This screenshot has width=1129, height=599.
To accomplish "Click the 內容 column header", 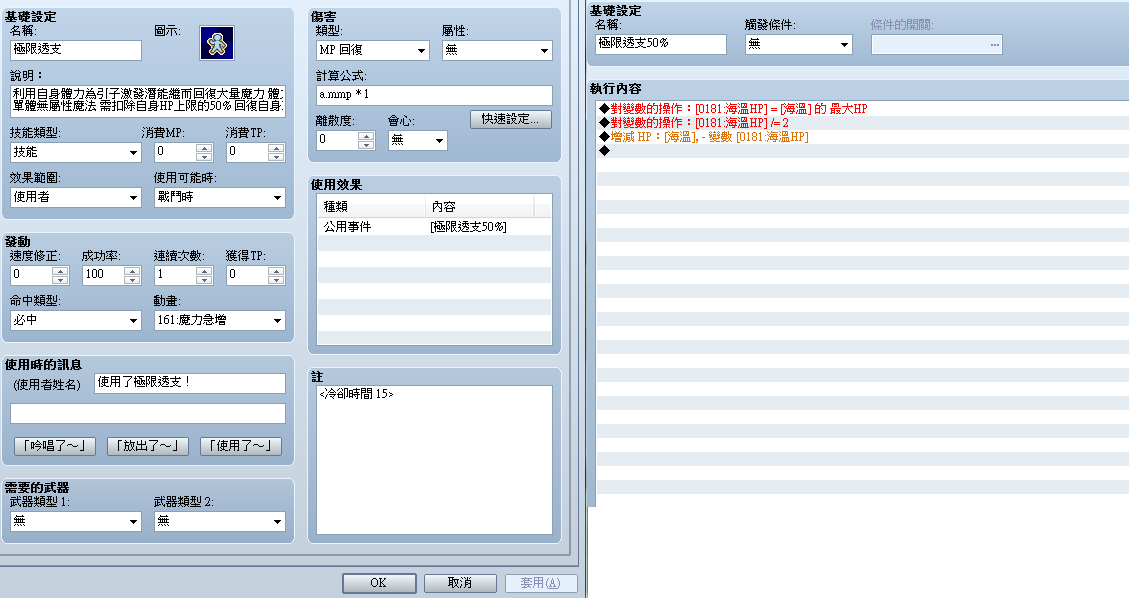I will 480,207.
